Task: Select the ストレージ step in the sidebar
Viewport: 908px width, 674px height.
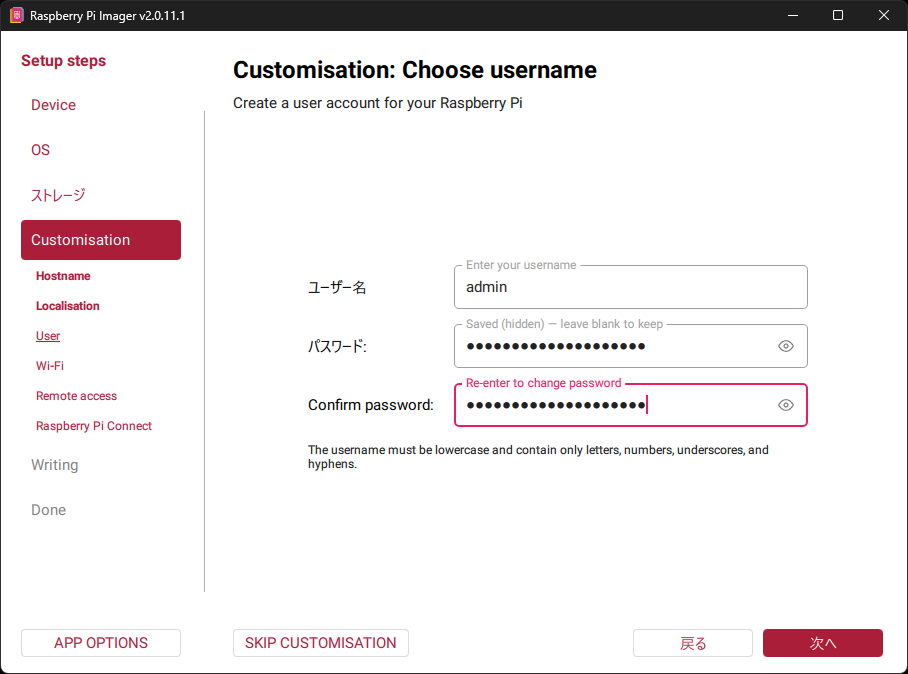Action: click(x=58, y=195)
